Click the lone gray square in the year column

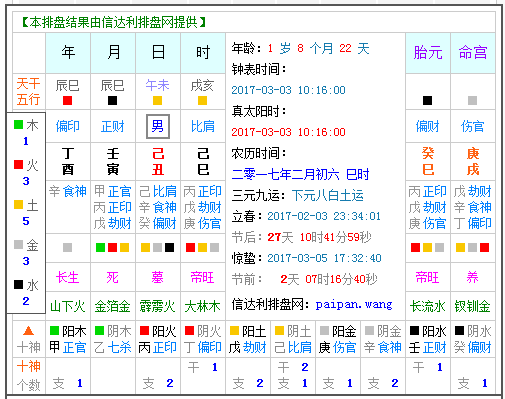67,247
